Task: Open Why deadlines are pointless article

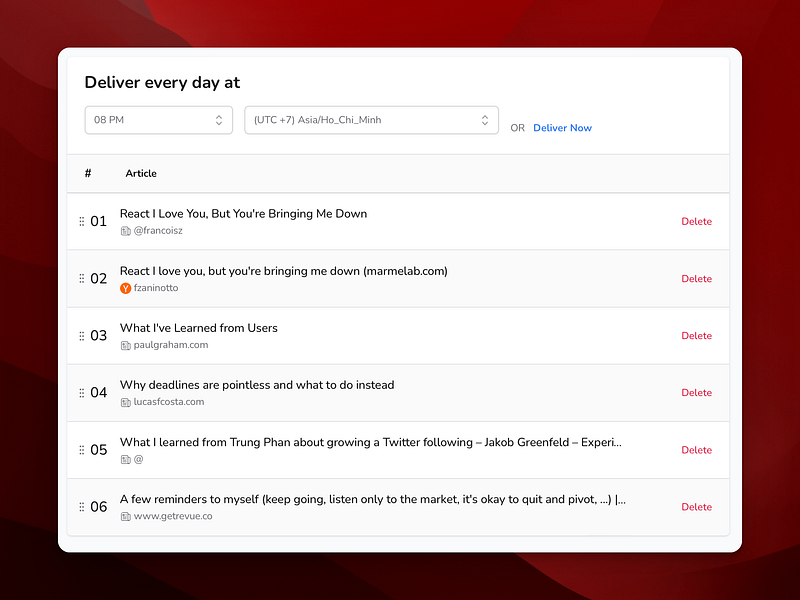Action: (257, 385)
